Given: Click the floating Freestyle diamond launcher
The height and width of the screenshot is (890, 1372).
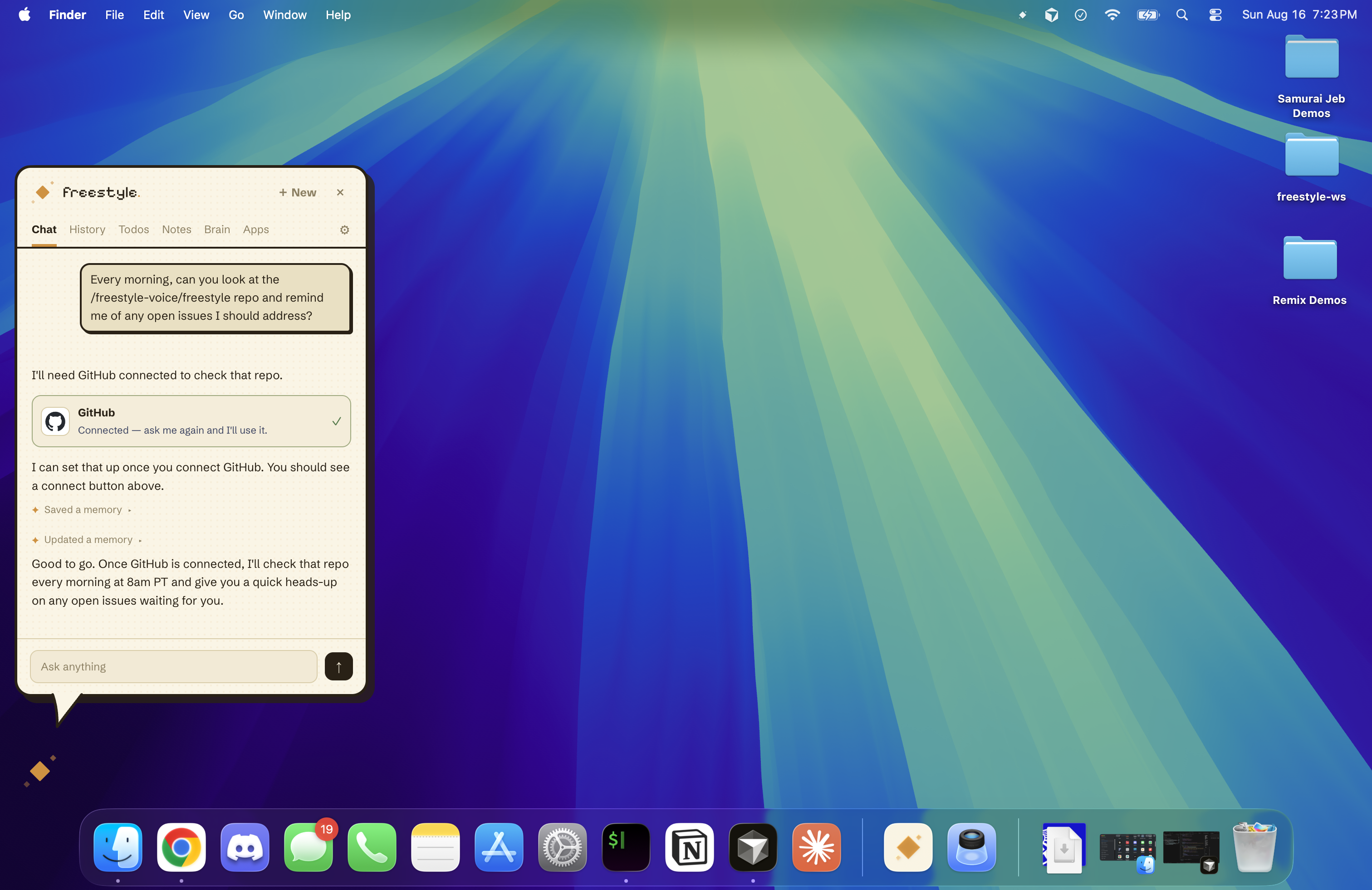Looking at the screenshot, I should tap(40, 771).
